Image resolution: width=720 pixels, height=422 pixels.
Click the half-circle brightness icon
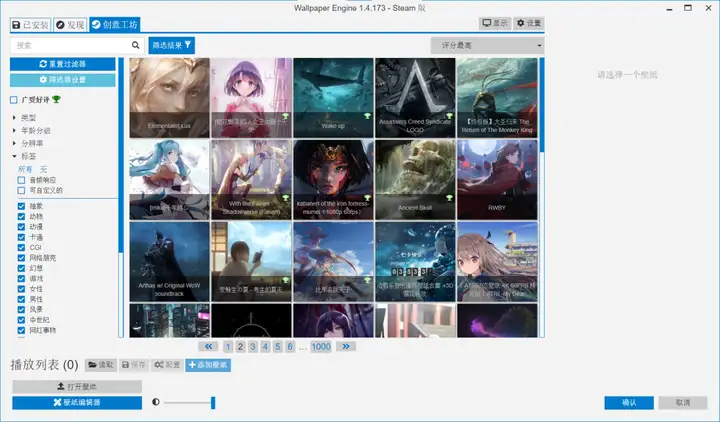[156, 402]
